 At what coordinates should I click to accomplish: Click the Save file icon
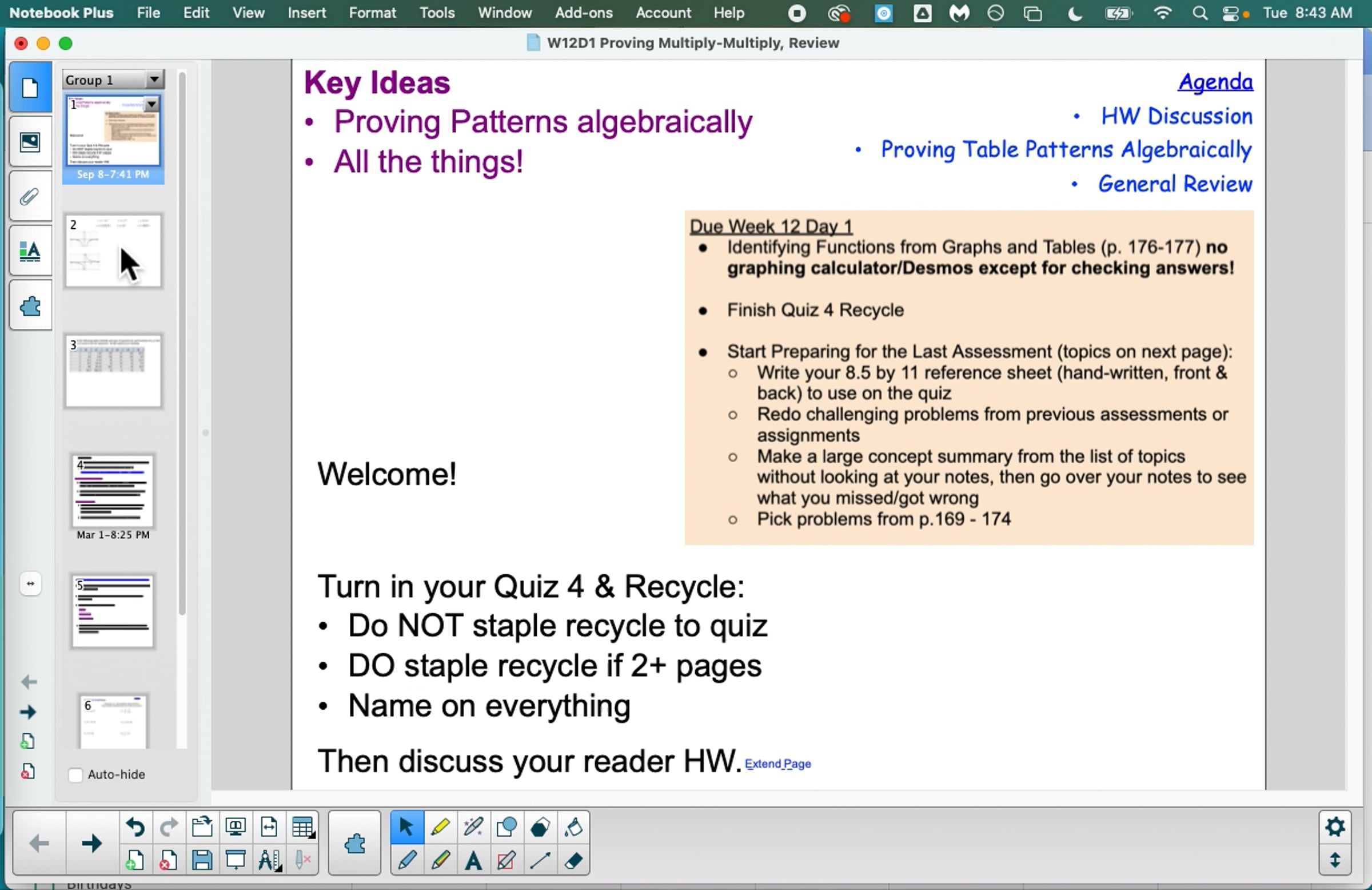click(202, 860)
